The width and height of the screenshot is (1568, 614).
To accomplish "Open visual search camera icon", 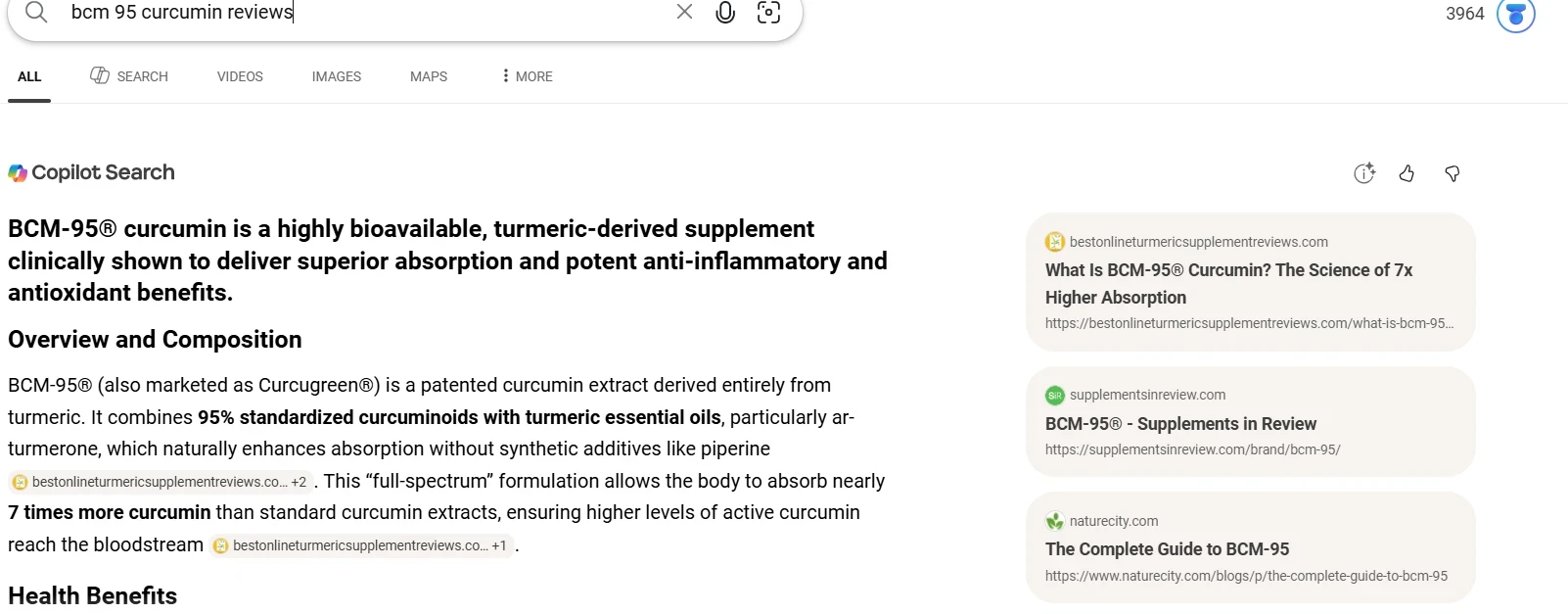I will pos(769,12).
